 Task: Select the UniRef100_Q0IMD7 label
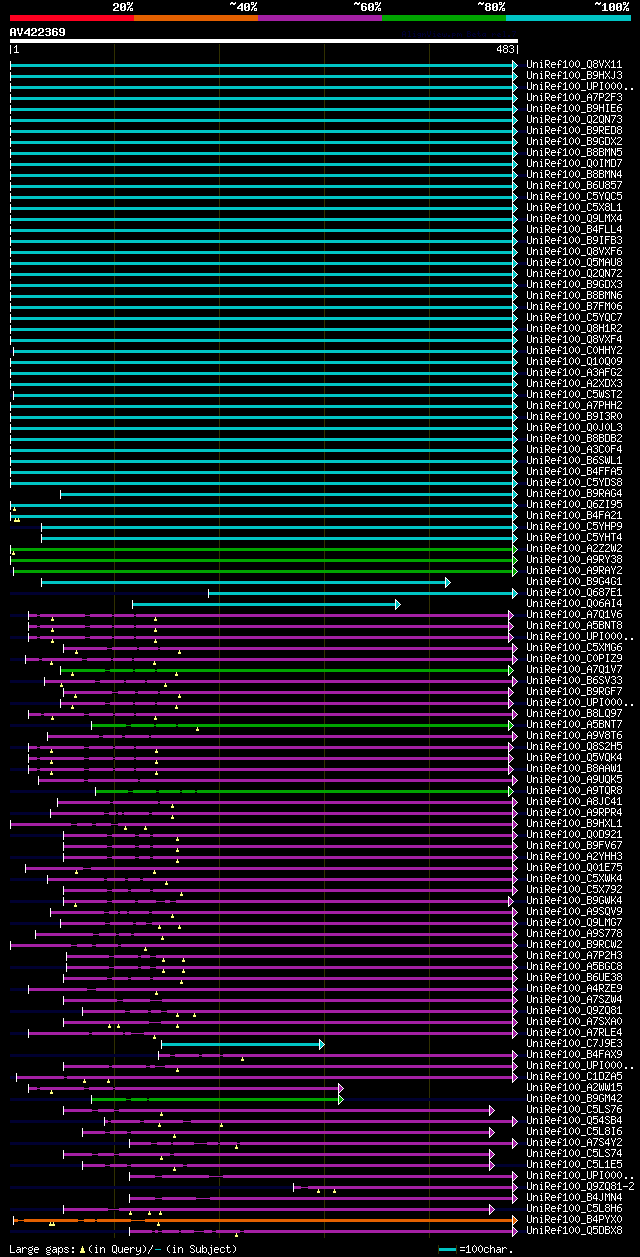(x=574, y=163)
